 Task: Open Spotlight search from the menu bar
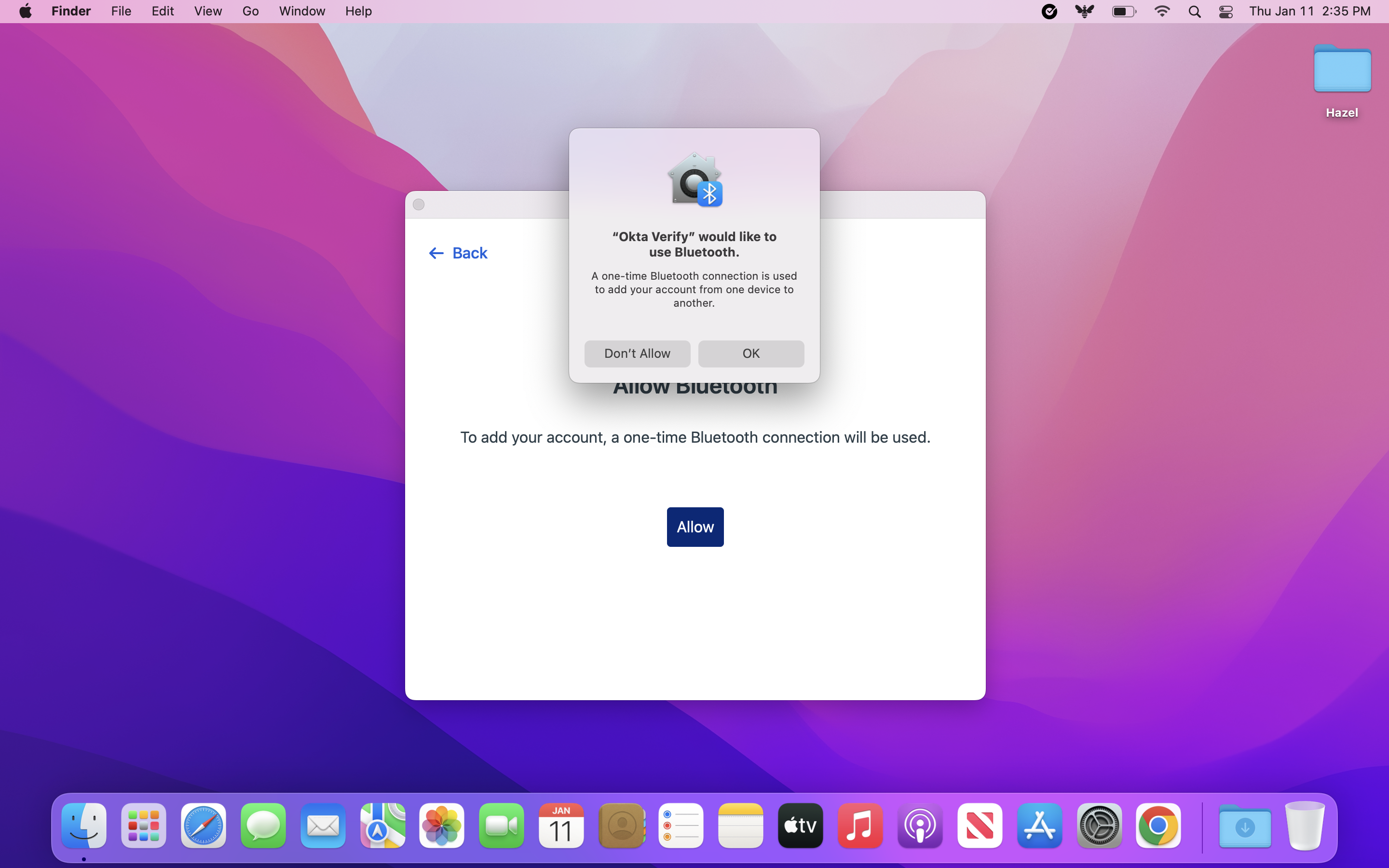1195,12
